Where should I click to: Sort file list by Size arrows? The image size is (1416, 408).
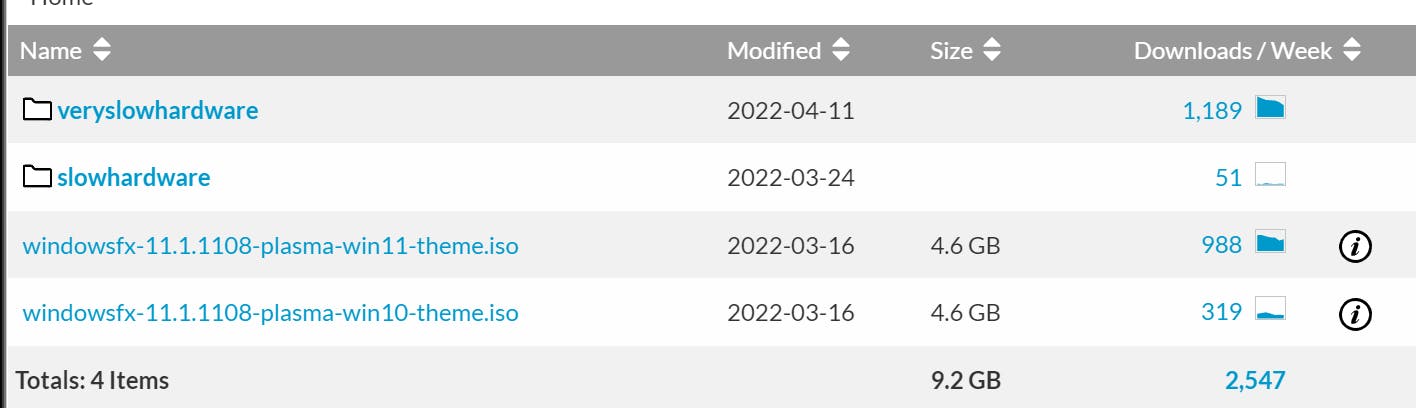[991, 50]
